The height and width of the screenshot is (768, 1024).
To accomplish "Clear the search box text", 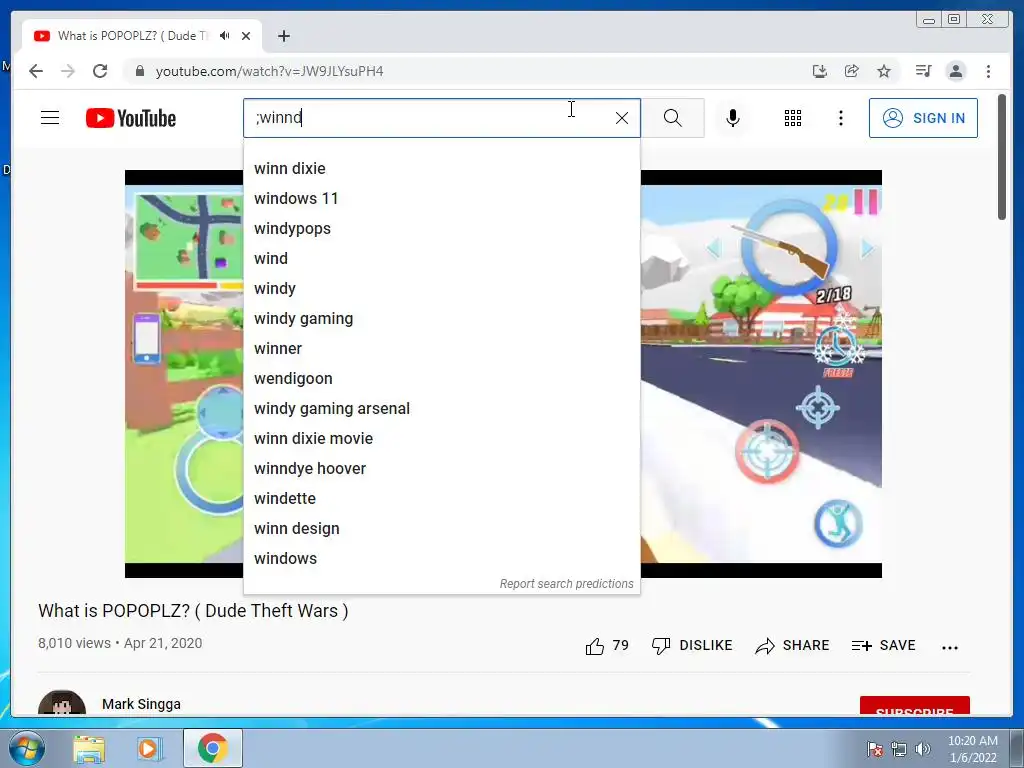I will coord(622,118).
